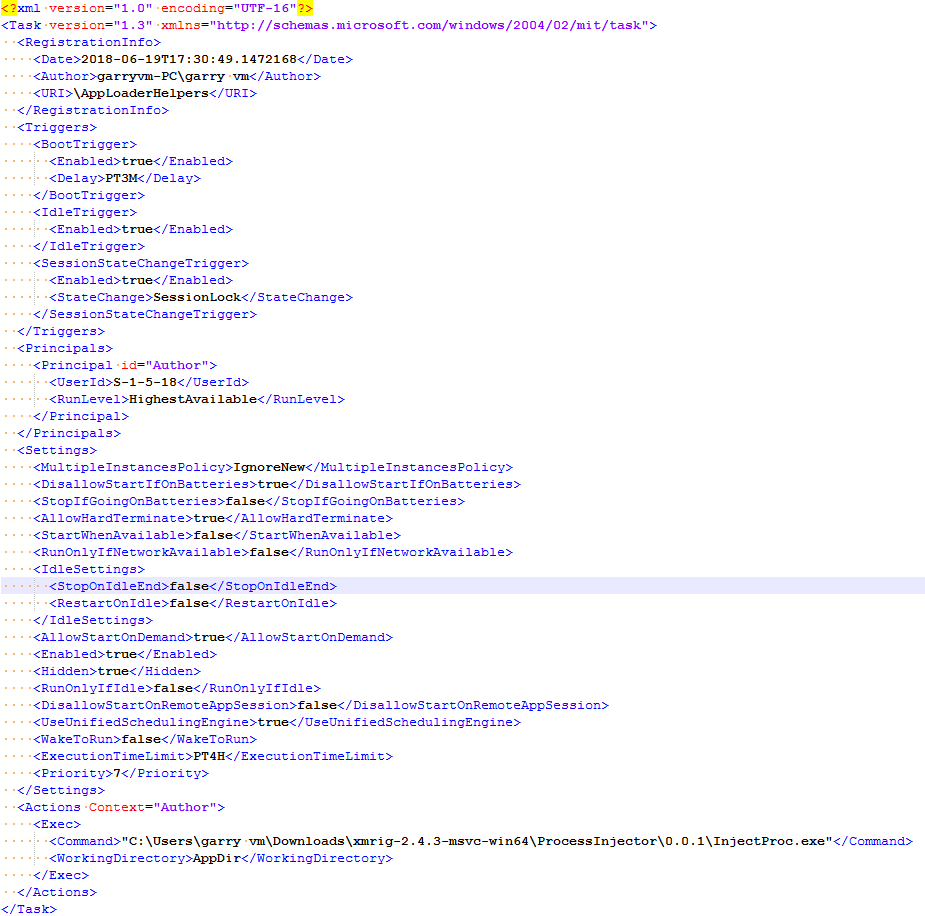Click the RunLevel value HighestAvailable

193,399
